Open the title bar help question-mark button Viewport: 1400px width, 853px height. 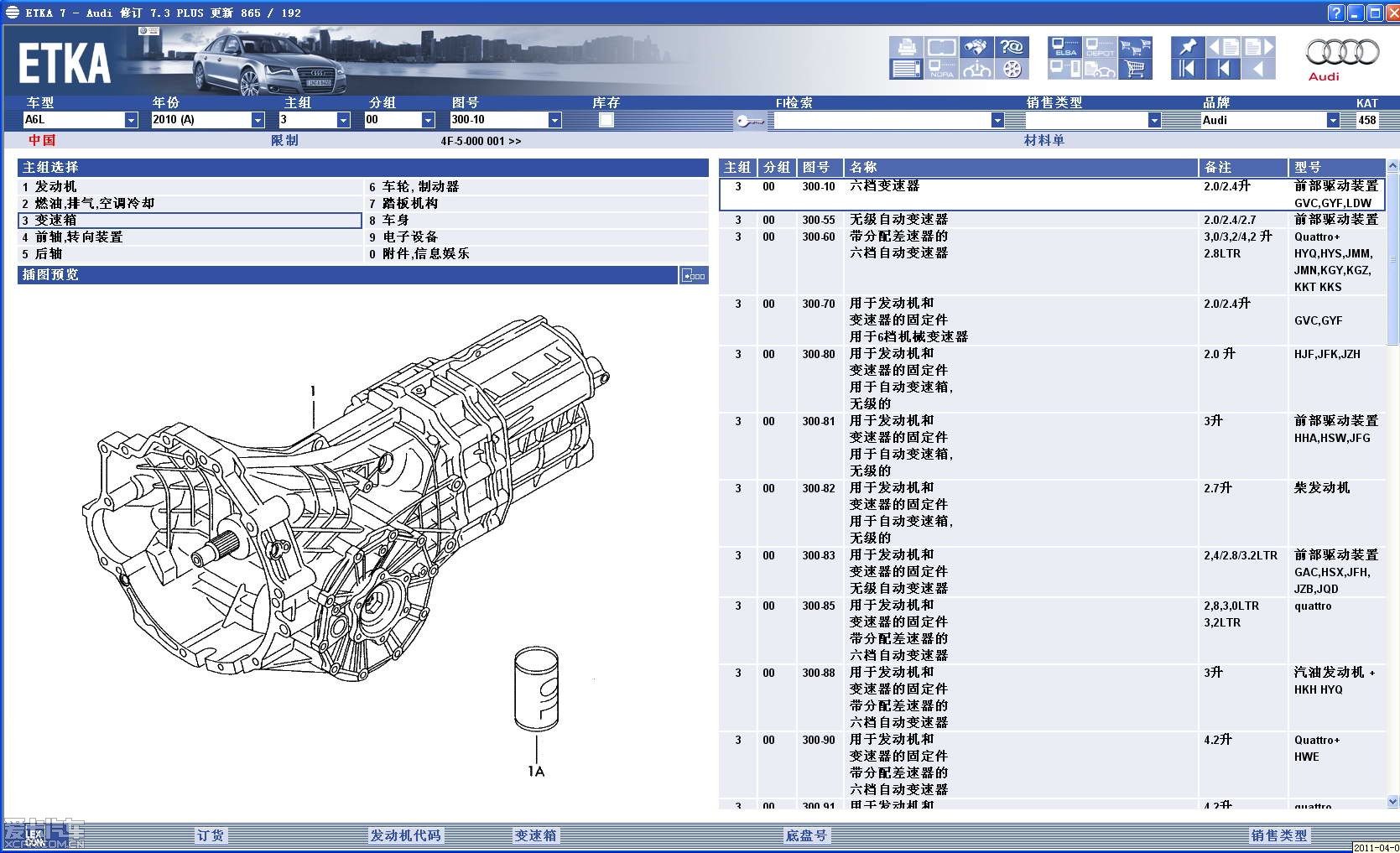coord(1336,13)
